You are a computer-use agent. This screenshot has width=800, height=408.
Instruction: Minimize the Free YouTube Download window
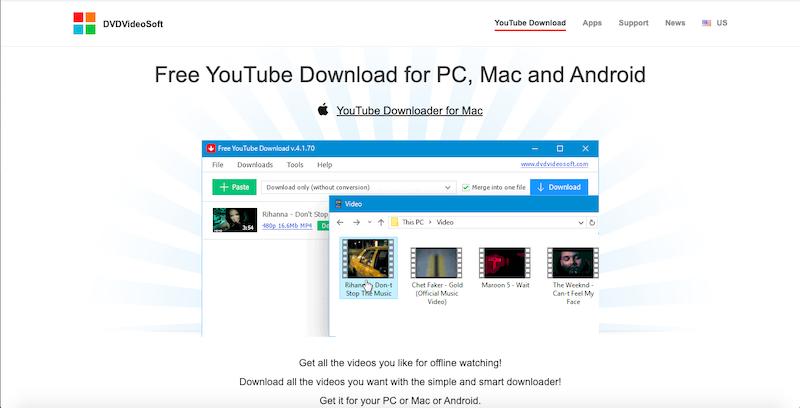click(535, 148)
